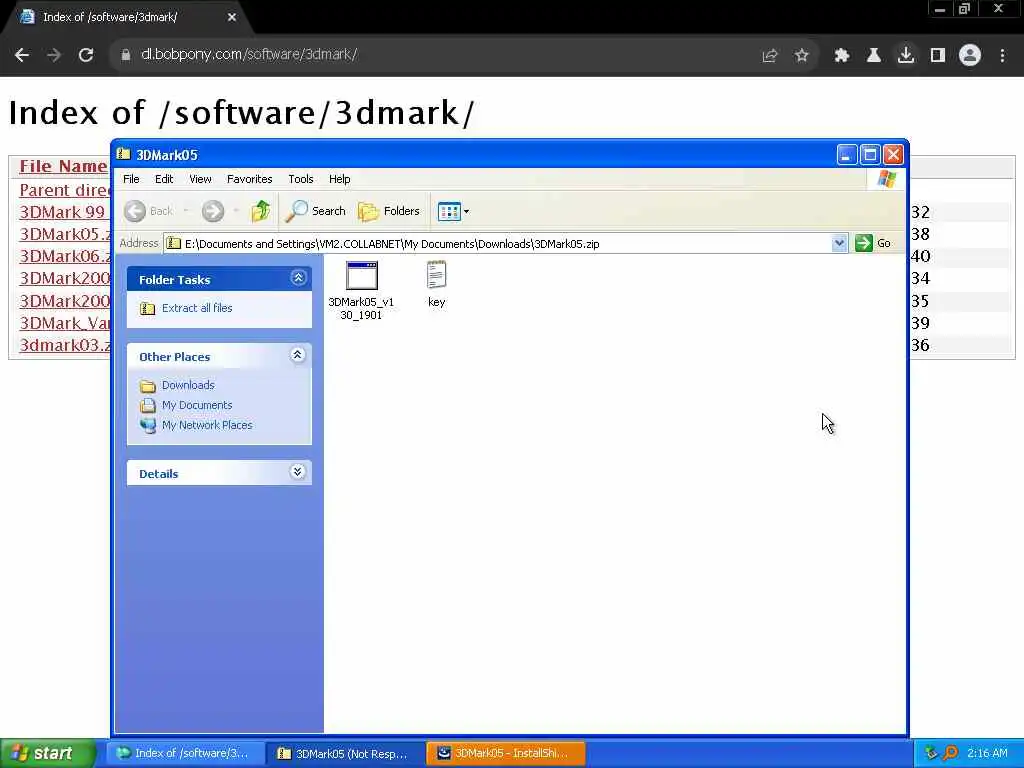Click Windows Start button
The height and width of the screenshot is (768, 1024).
pos(48,754)
